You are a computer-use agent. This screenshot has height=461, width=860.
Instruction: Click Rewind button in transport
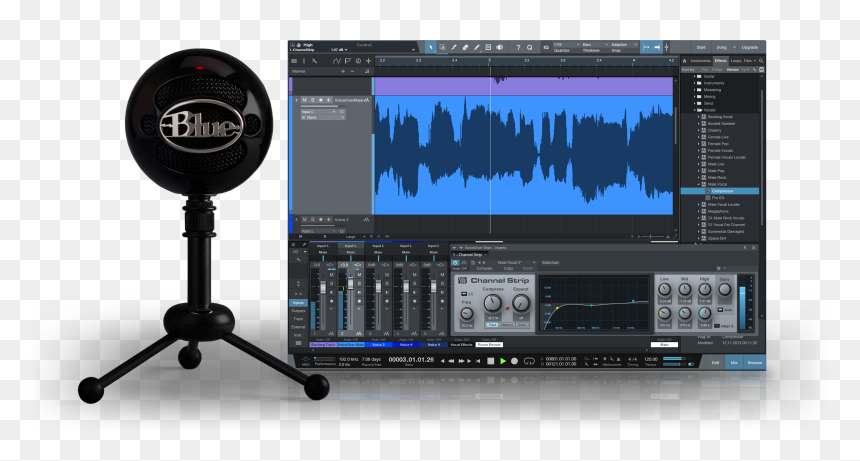[x=452, y=361]
